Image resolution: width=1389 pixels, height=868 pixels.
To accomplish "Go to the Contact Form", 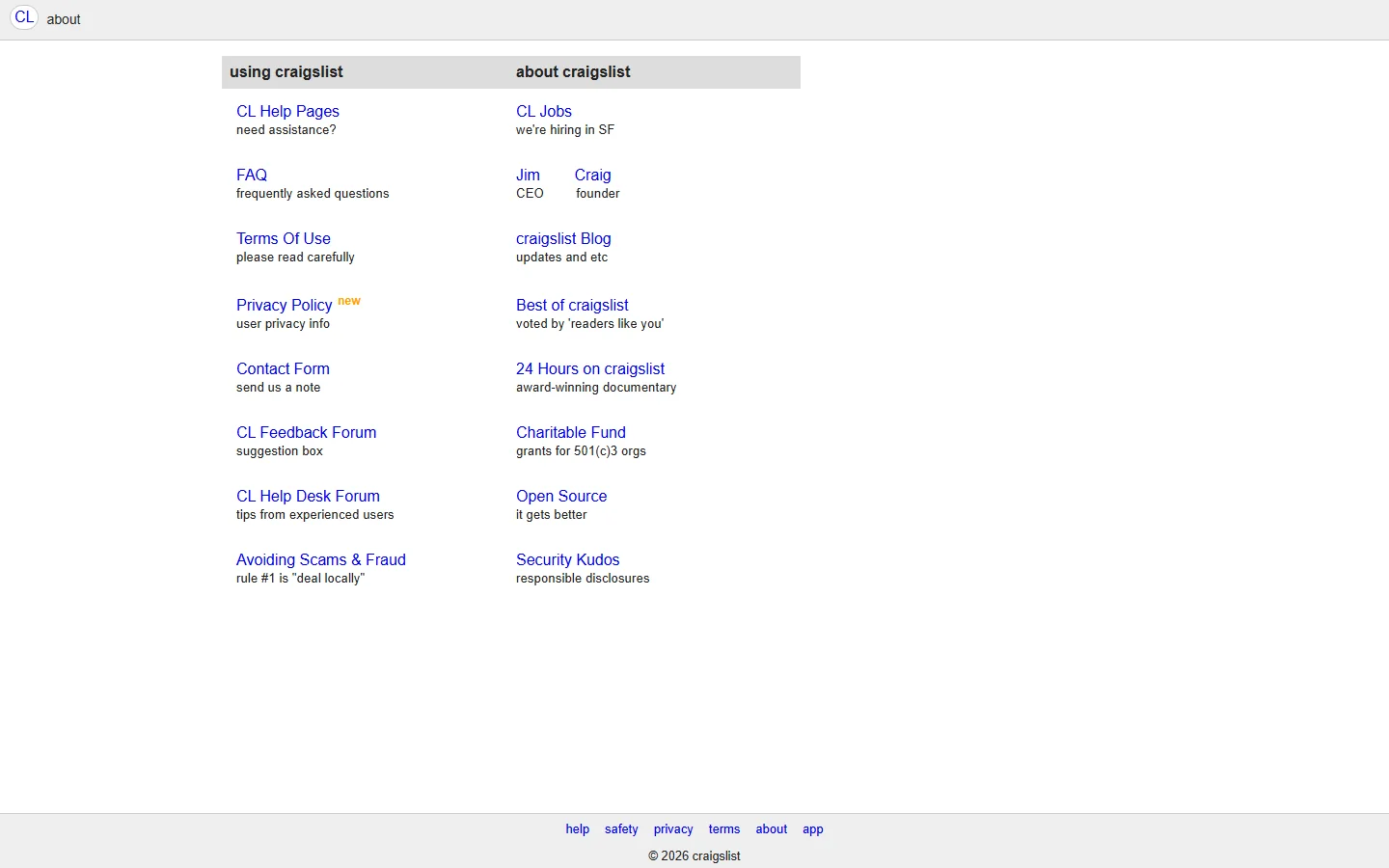I will pos(283,369).
